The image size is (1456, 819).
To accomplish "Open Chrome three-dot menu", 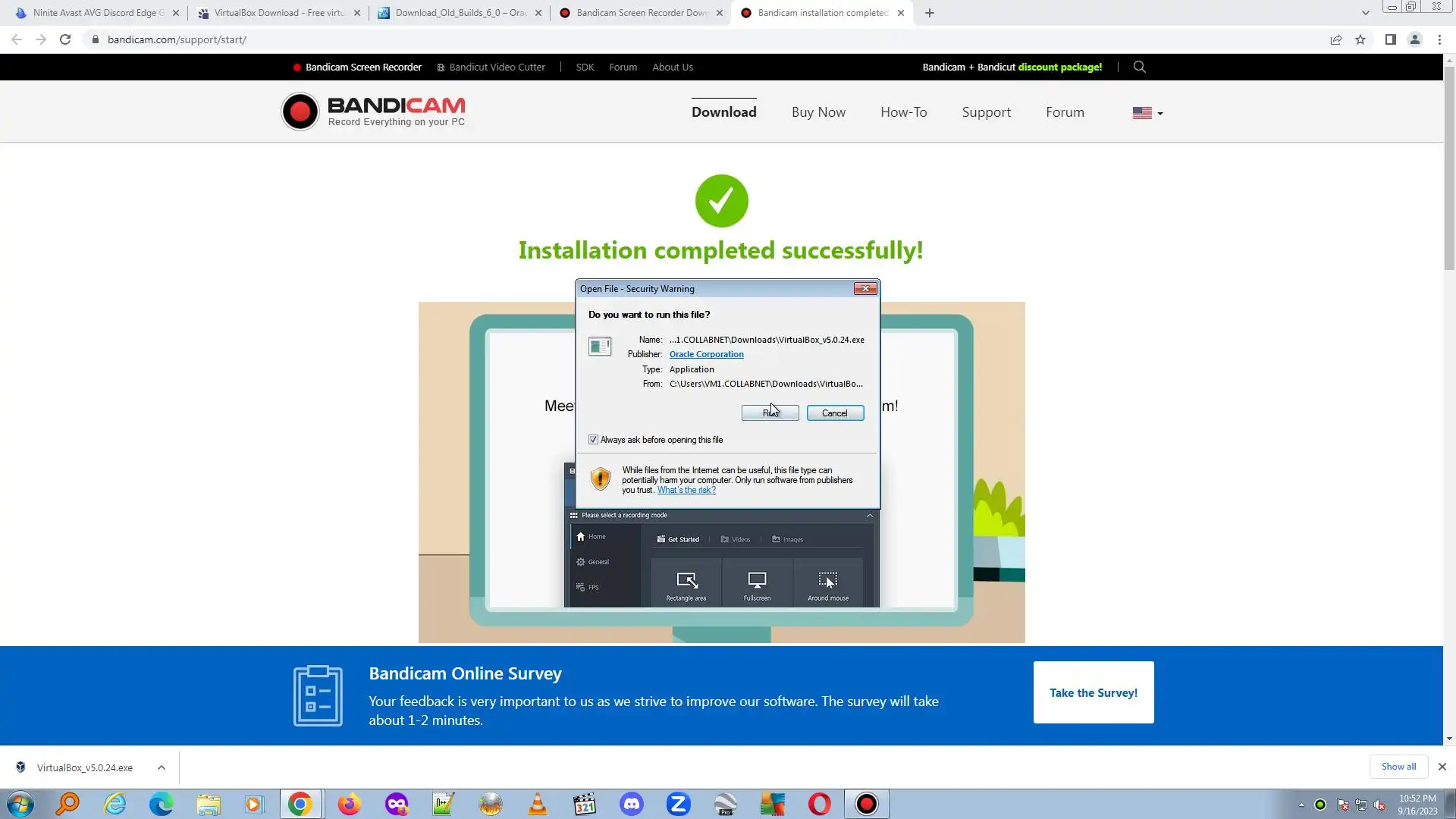I will tap(1439, 39).
